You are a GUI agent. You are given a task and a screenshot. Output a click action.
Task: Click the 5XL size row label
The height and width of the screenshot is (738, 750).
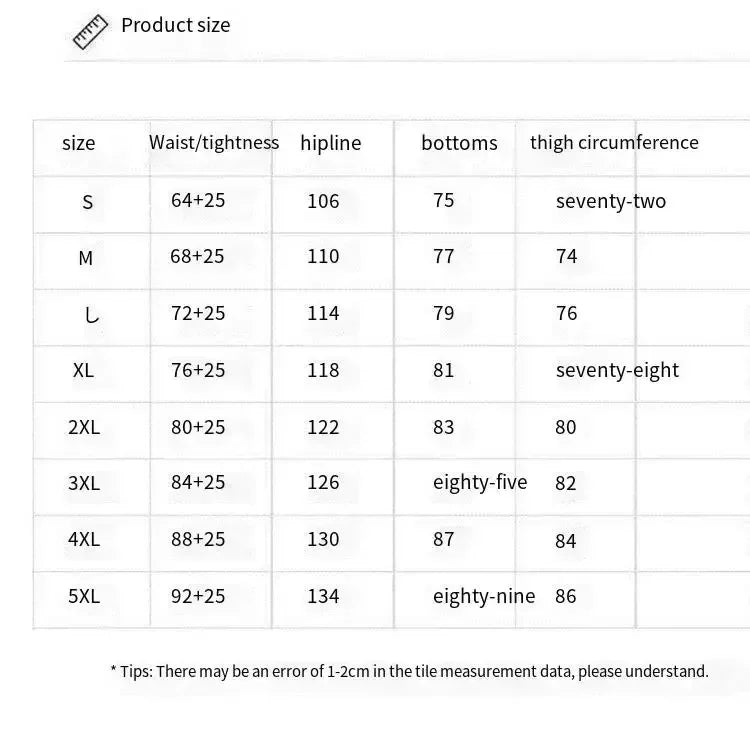(x=84, y=596)
